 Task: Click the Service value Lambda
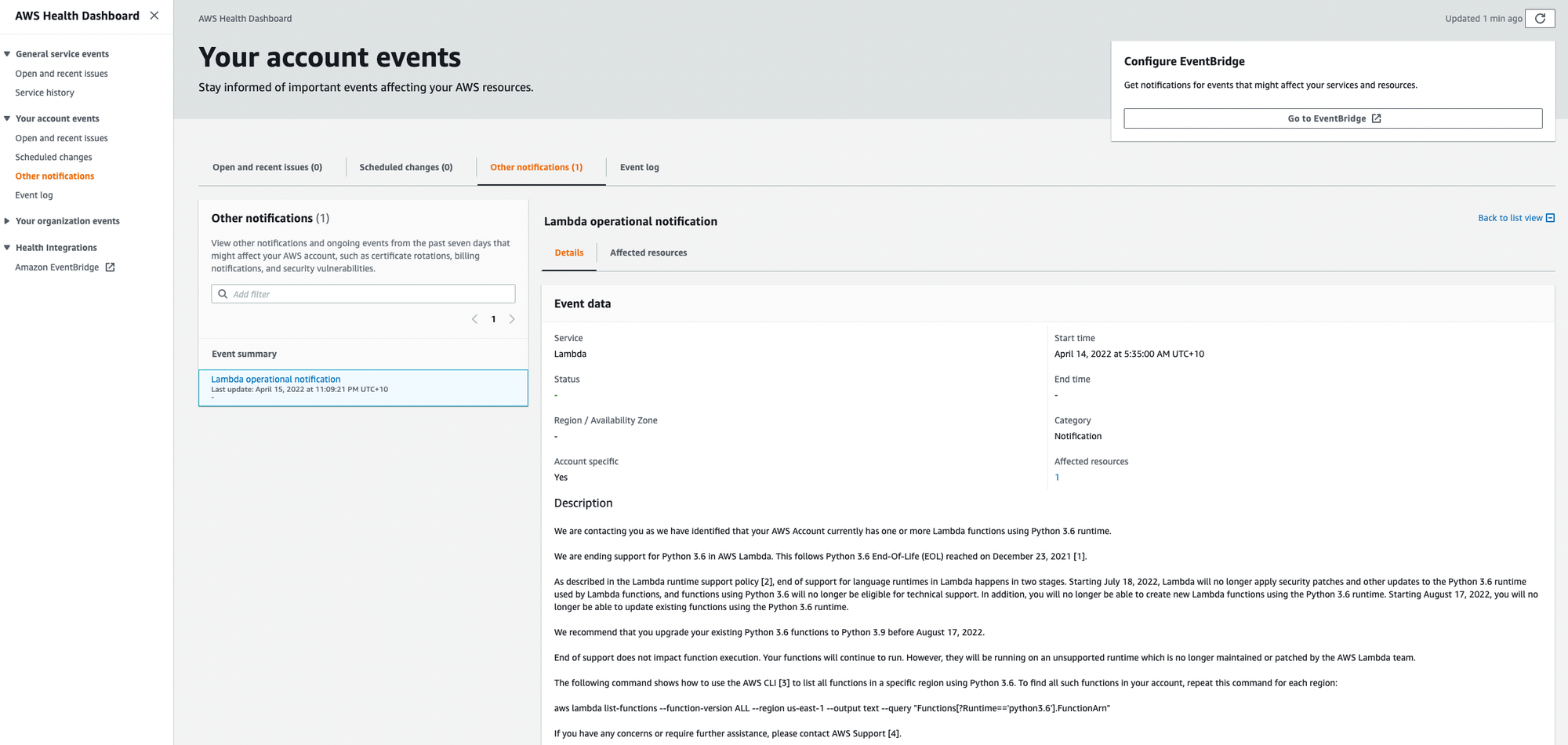570,354
